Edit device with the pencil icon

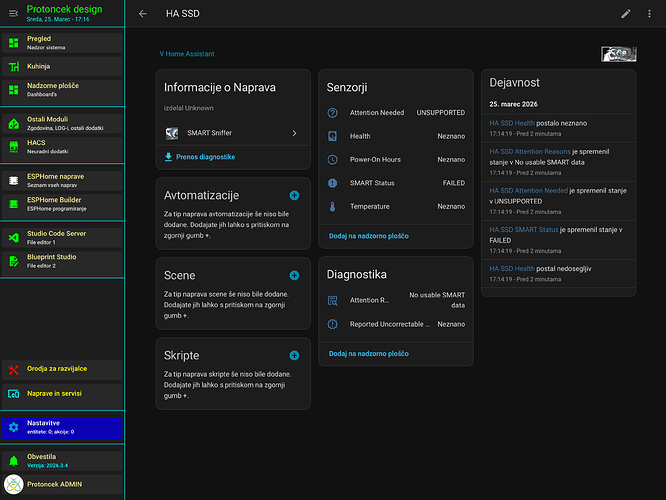click(x=626, y=14)
